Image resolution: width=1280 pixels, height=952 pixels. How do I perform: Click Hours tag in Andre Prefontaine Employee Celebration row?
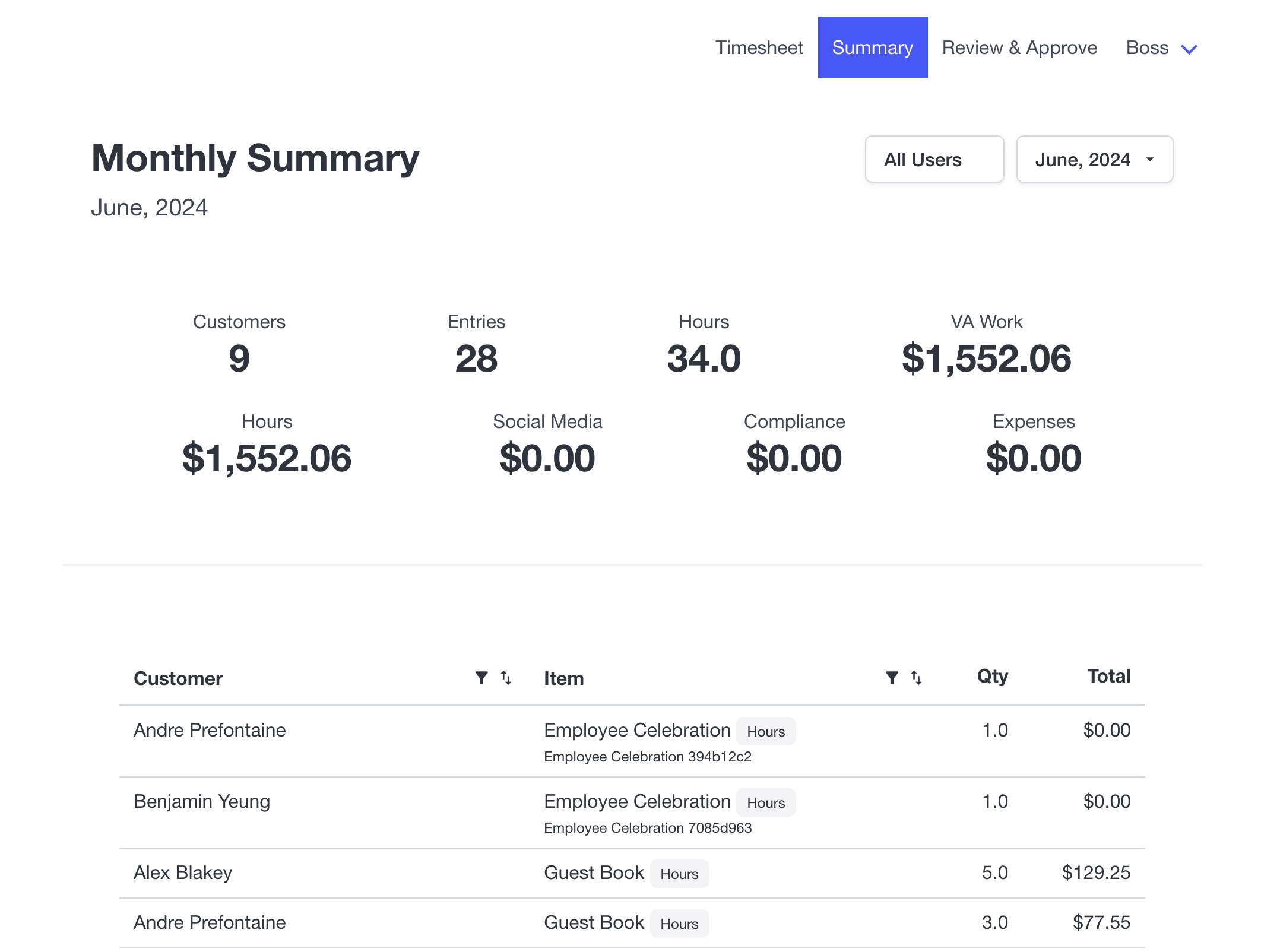[766, 731]
